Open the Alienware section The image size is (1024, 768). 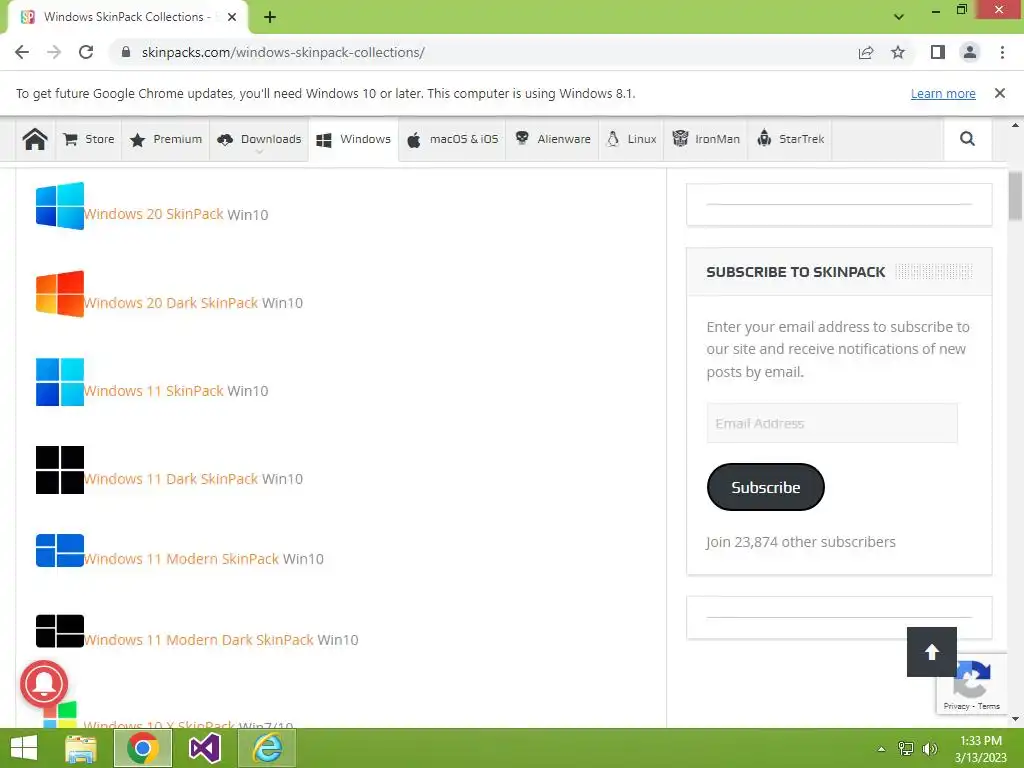(552, 139)
